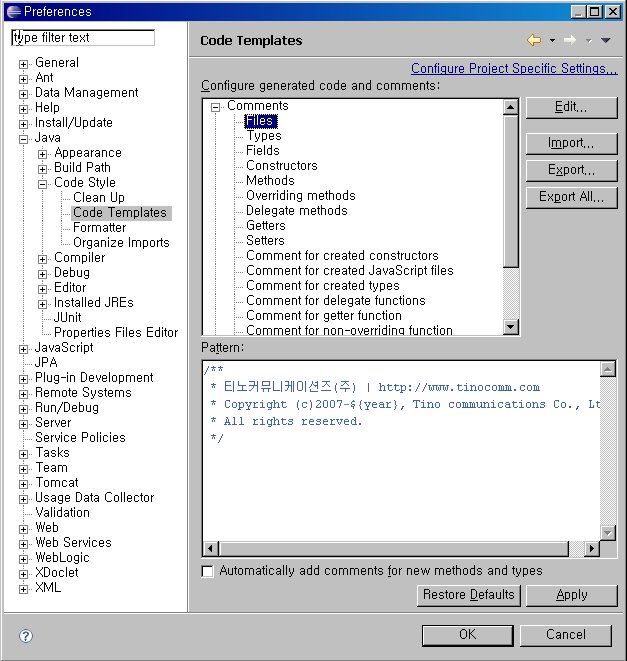The height and width of the screenshot is (661, 627).
Task: Select the Fields comment template
Action: pos(263,150)
